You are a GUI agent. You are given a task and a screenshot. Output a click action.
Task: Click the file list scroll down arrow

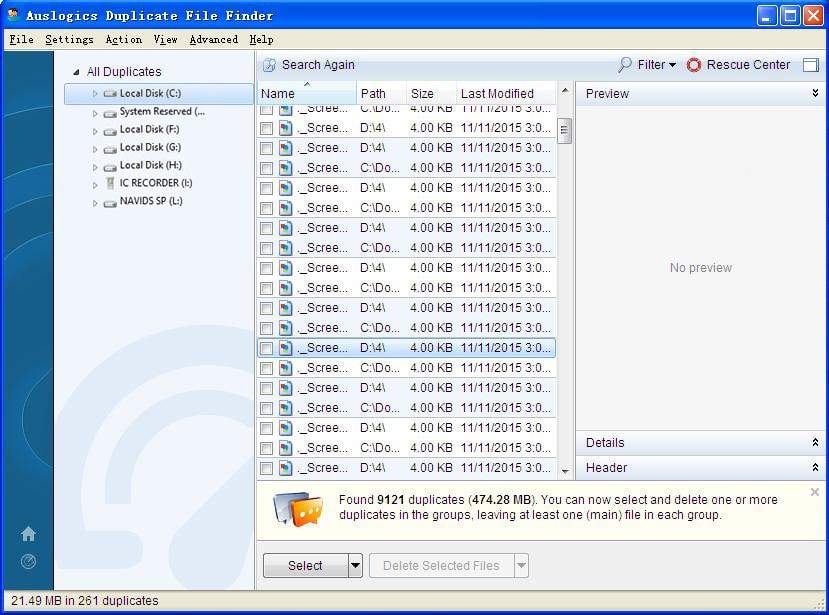(565, 471)
